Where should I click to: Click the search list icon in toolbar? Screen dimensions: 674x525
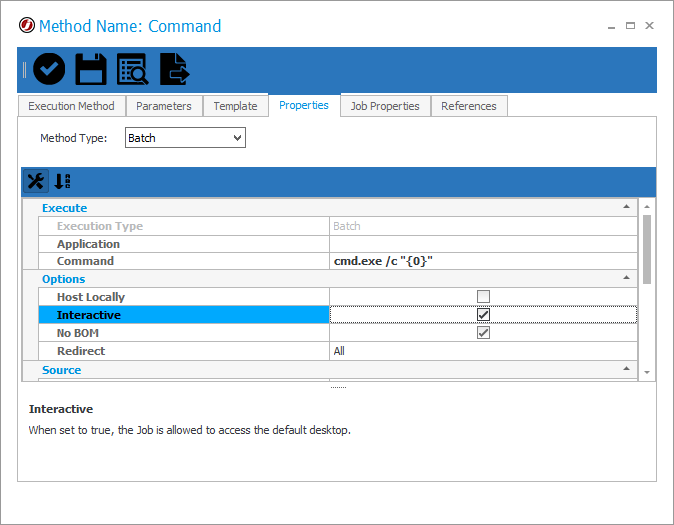132,69
